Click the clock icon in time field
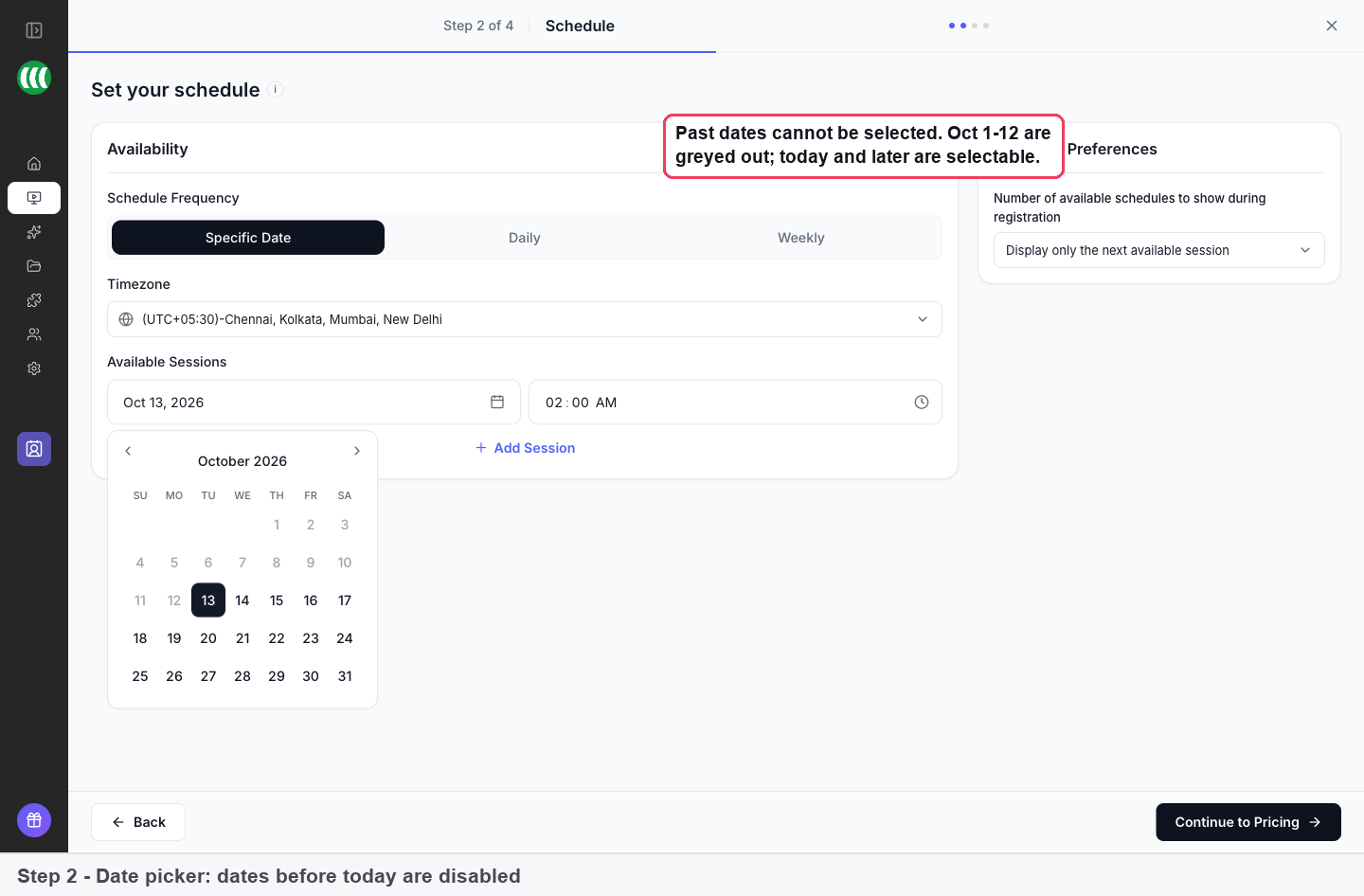1364x896 pixels. (922, 403)
